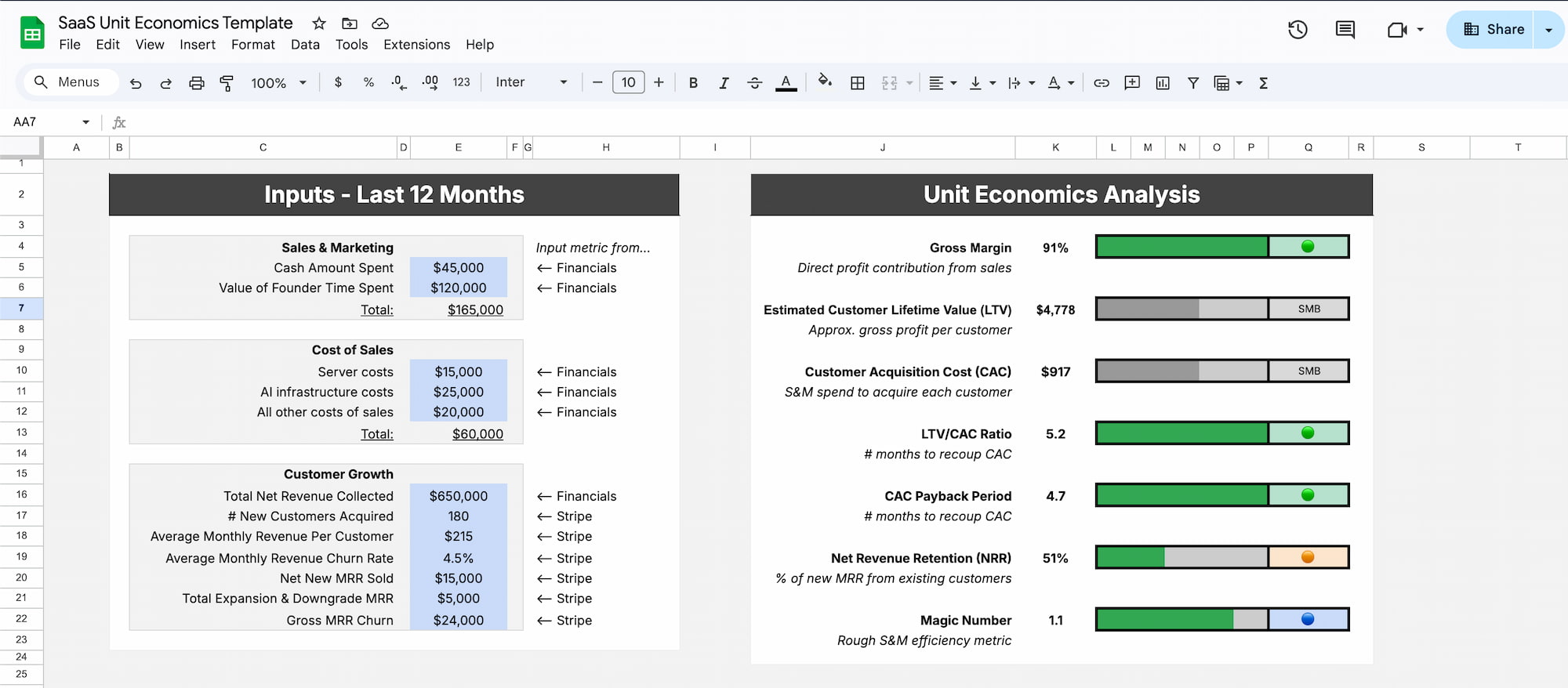The height and width of the screenshot is (688, 1568).
Task: Open the Extensions menu
Action: pyautogui.click(x=416, y=45)
